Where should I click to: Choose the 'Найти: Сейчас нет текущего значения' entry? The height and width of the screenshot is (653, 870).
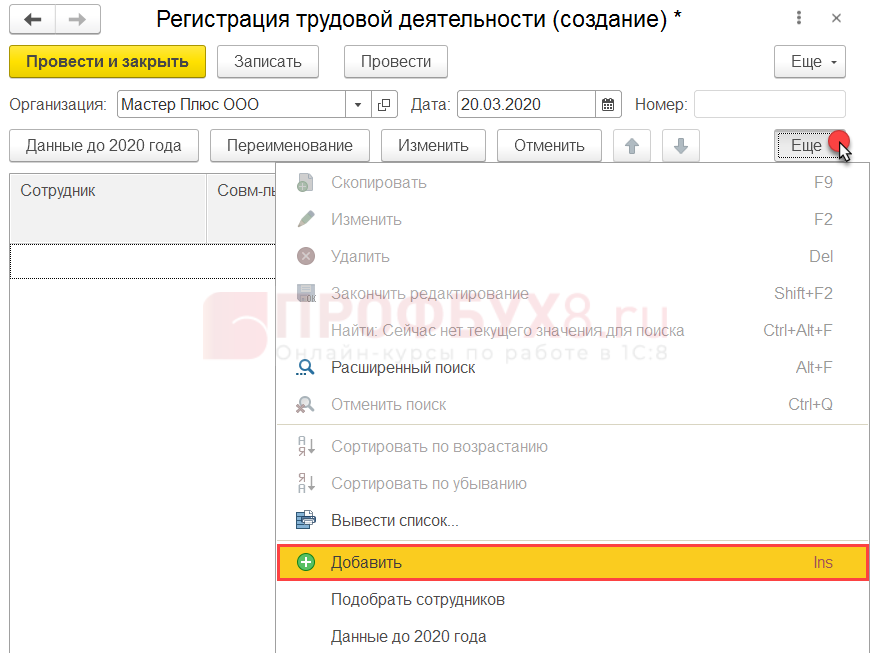coord(573,330)
